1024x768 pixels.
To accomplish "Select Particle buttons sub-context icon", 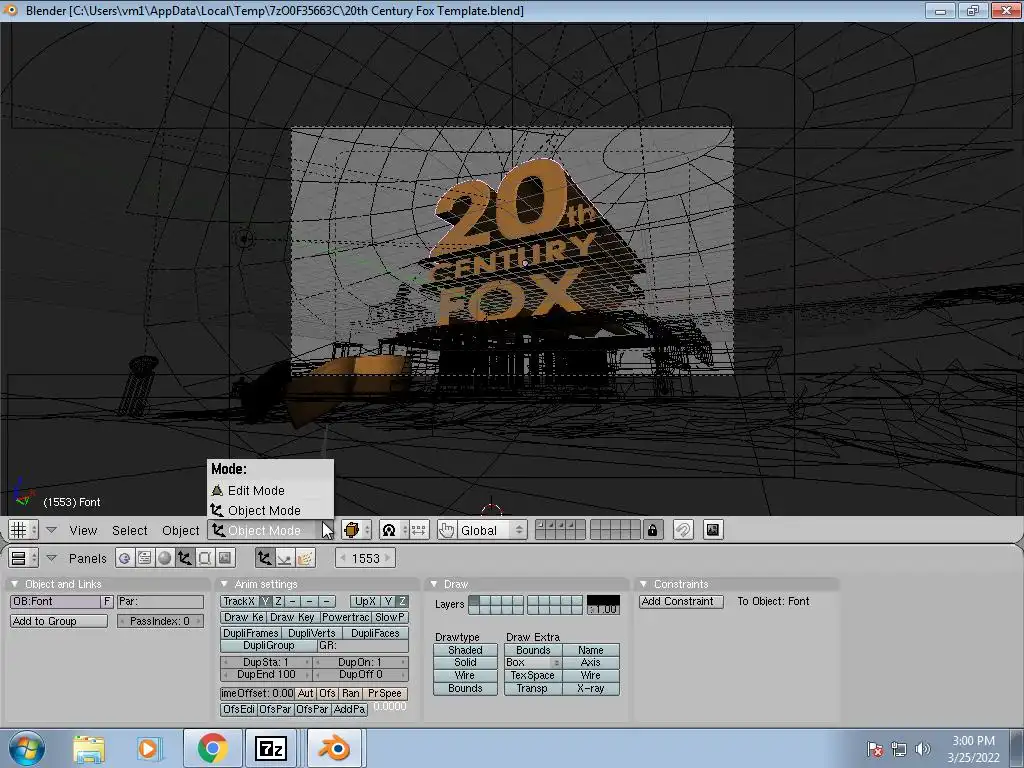I will tap(305, 558).
